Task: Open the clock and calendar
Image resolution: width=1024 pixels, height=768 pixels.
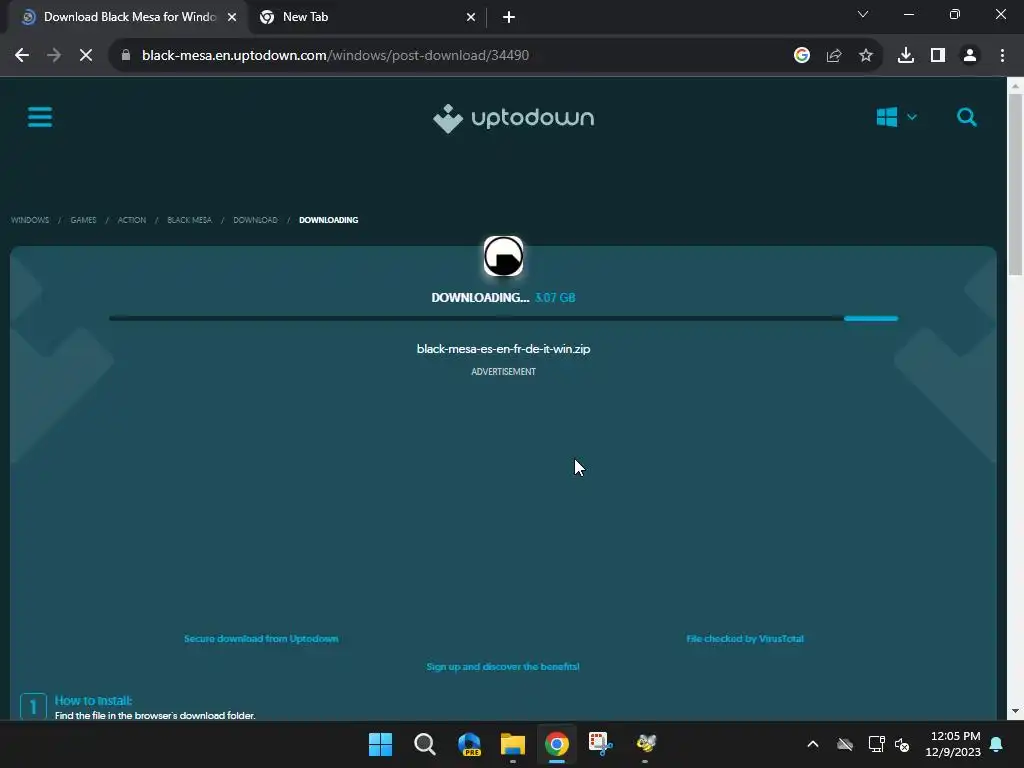Action: [x=953, y=744]
